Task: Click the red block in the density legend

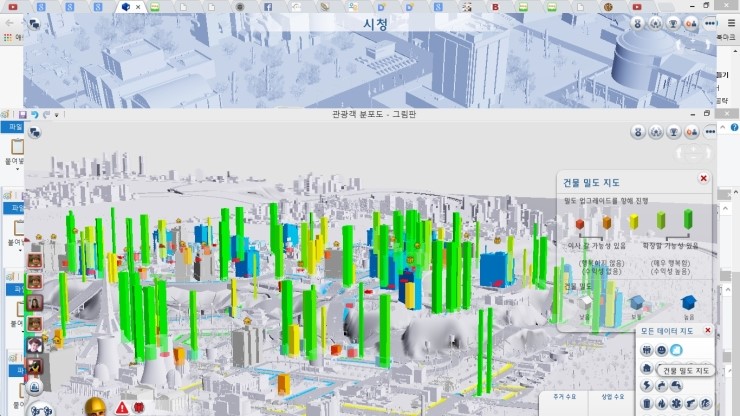Action: (x=580, y=224)
